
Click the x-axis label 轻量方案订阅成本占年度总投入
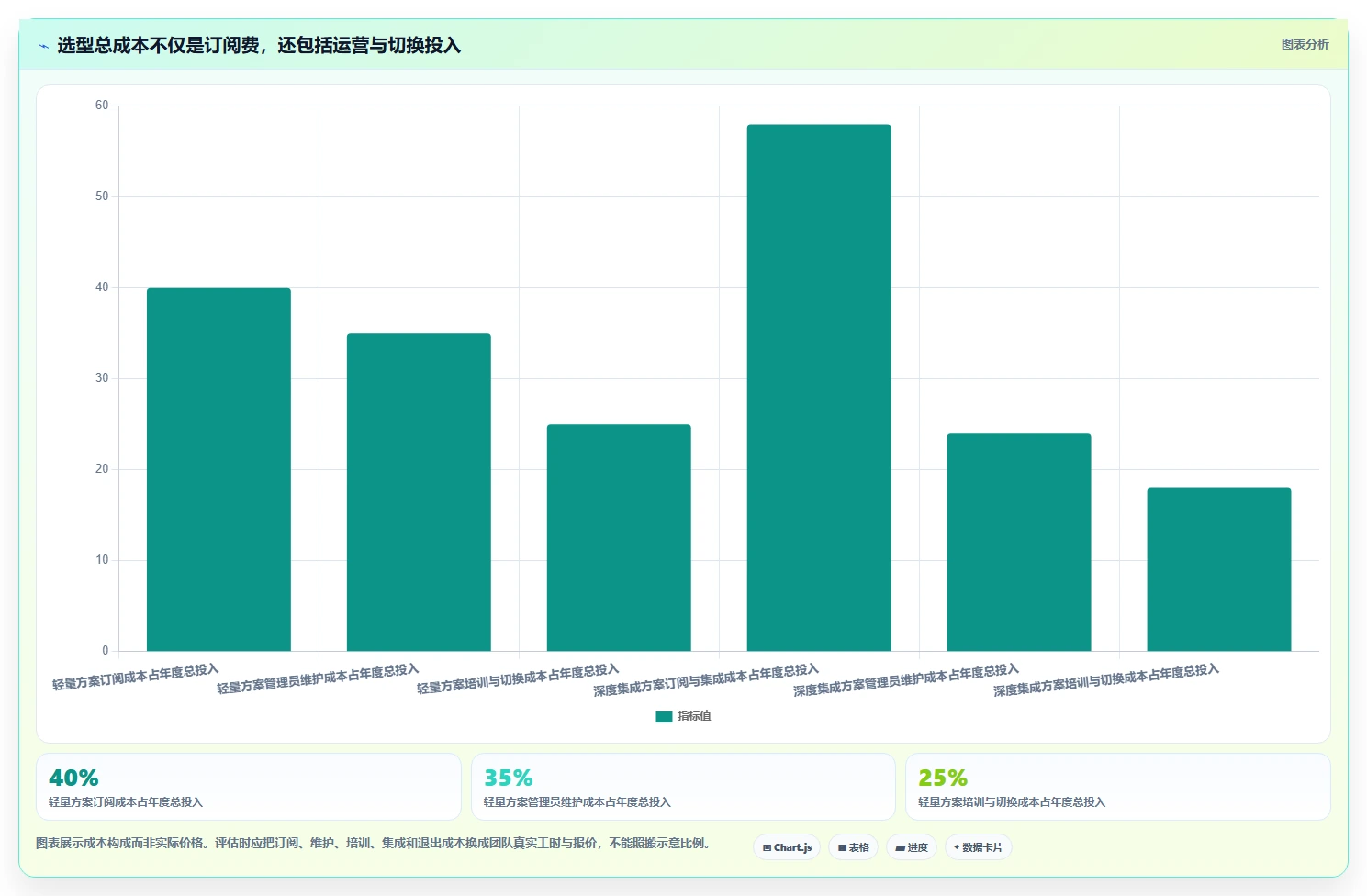pos(136,677)
